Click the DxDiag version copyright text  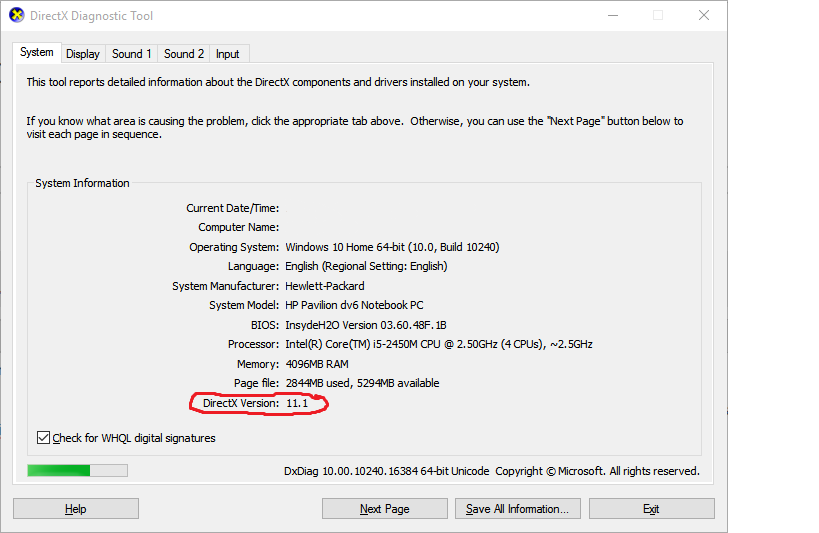tap(492, 471)
